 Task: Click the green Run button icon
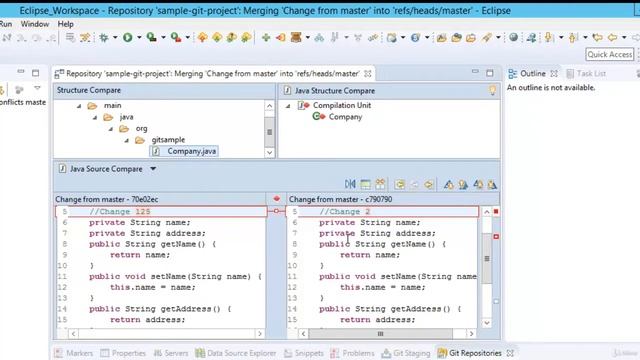[128, 38]
